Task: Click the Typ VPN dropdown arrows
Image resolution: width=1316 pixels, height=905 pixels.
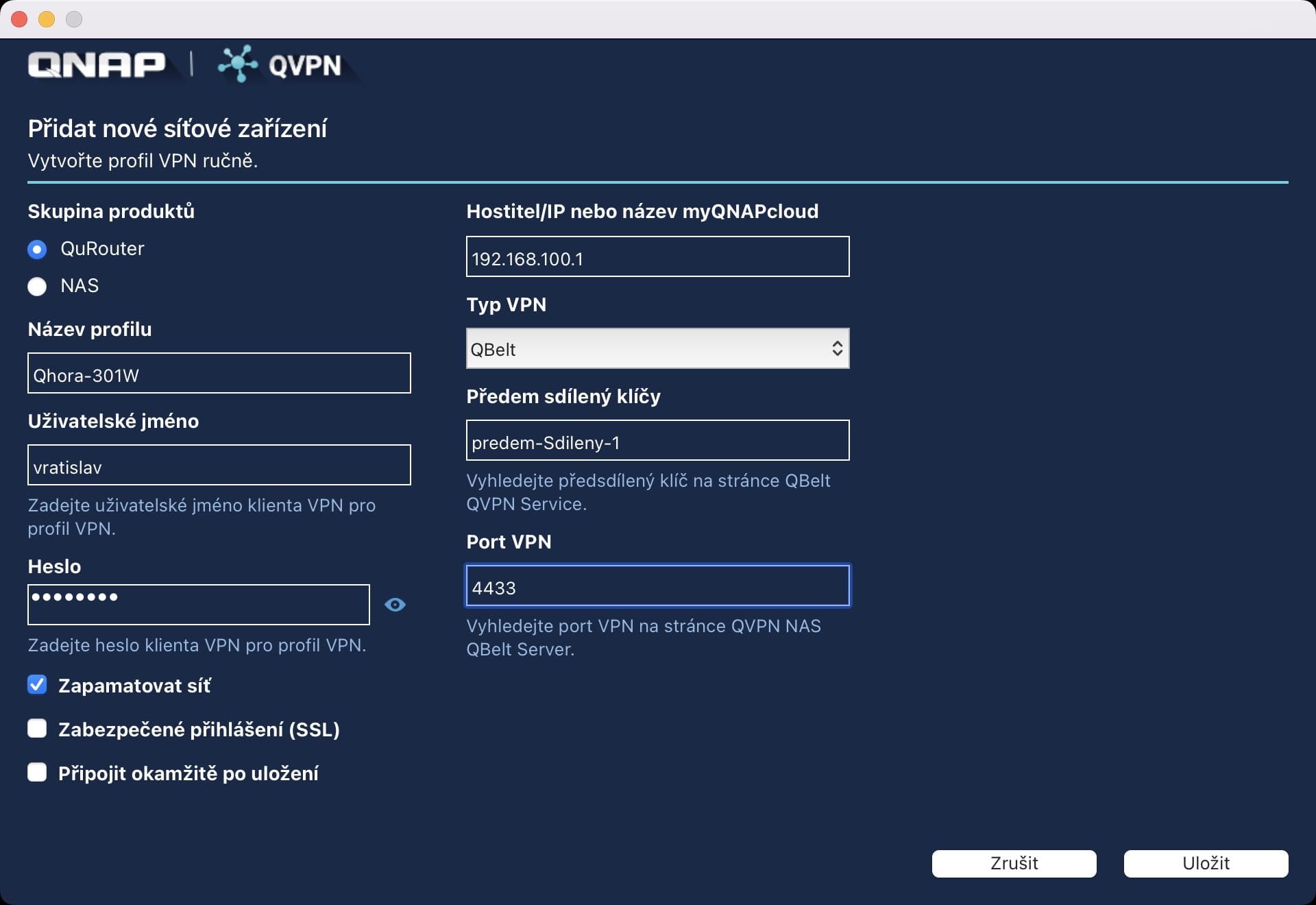Action: pyautogui.click(x=837, y=349)
